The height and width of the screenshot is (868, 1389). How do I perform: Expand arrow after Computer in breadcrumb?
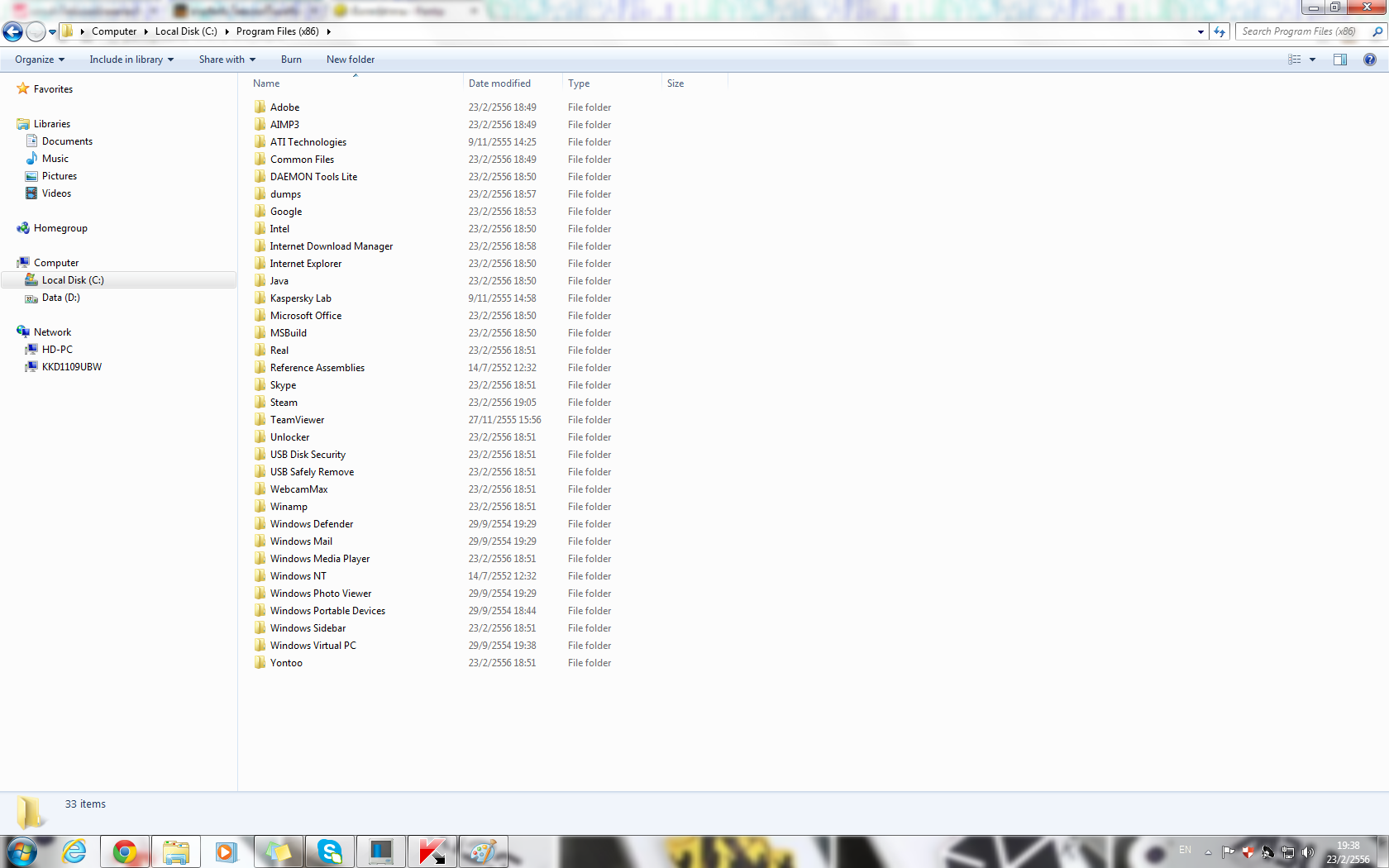click(x=146, y=31)
